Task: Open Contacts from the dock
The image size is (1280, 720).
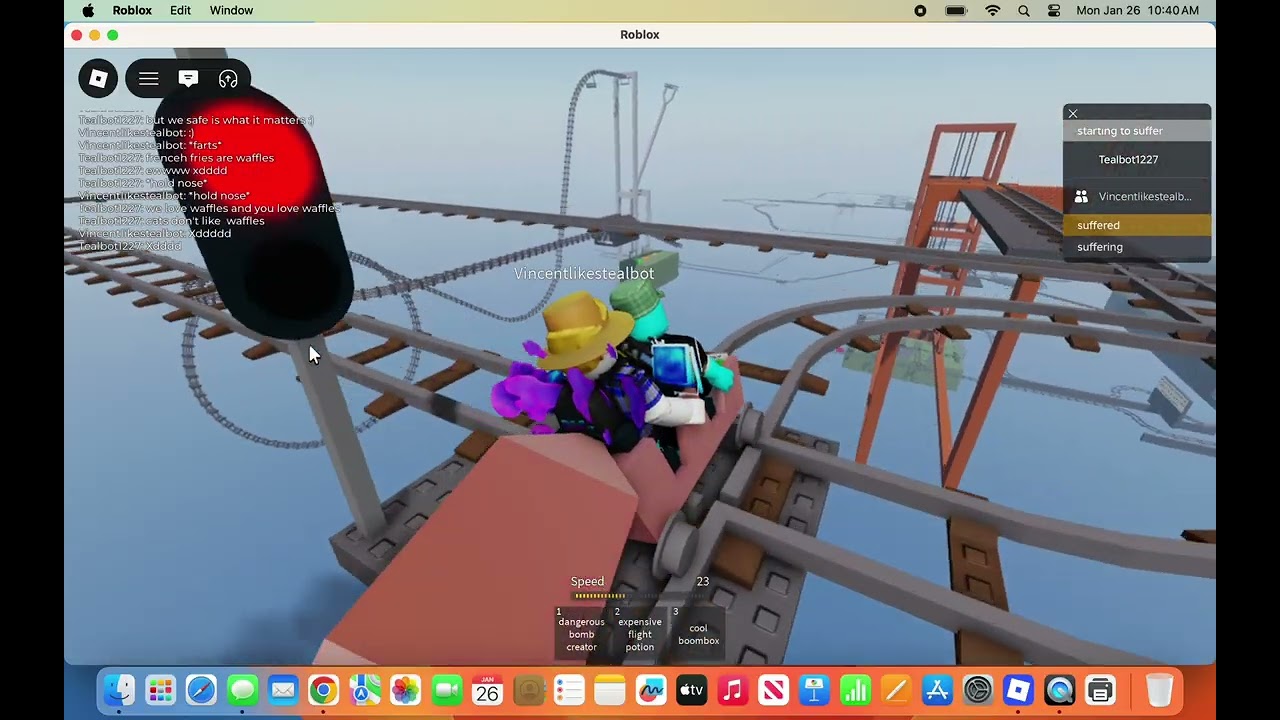Action: [x=528, y=690]
